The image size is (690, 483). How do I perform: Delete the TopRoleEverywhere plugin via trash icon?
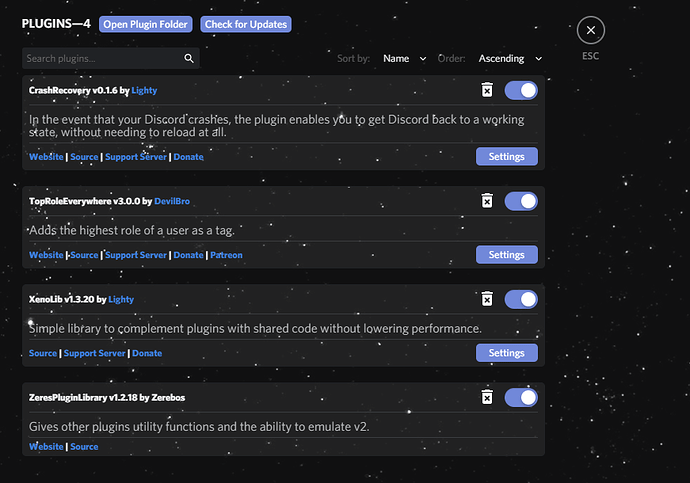tap(487, 201)
